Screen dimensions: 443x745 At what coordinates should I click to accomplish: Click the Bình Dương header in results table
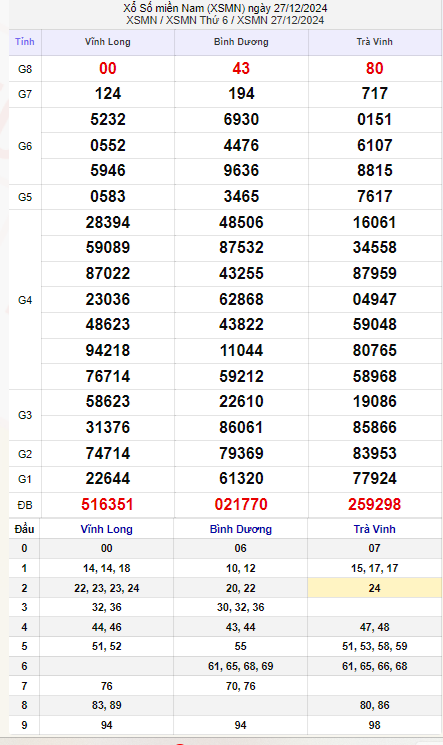(241, 42)
